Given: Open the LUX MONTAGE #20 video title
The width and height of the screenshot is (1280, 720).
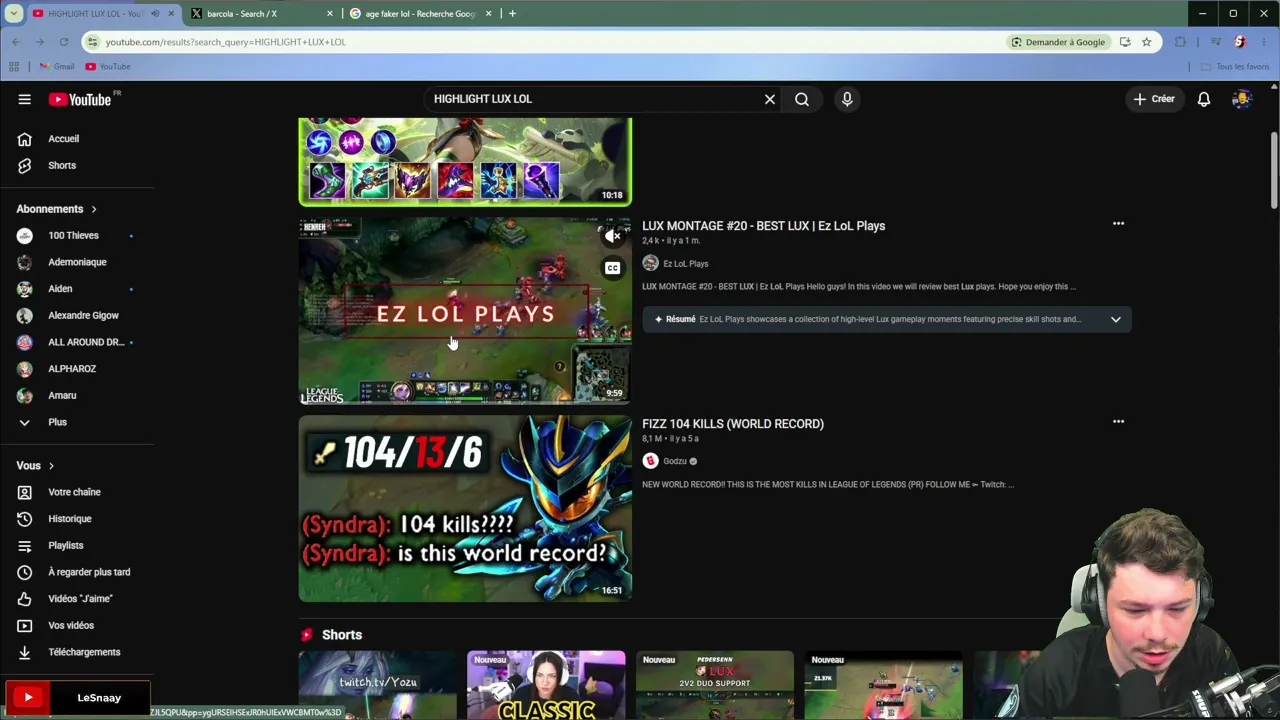Looking at the screenshot, I should (763, 226).
